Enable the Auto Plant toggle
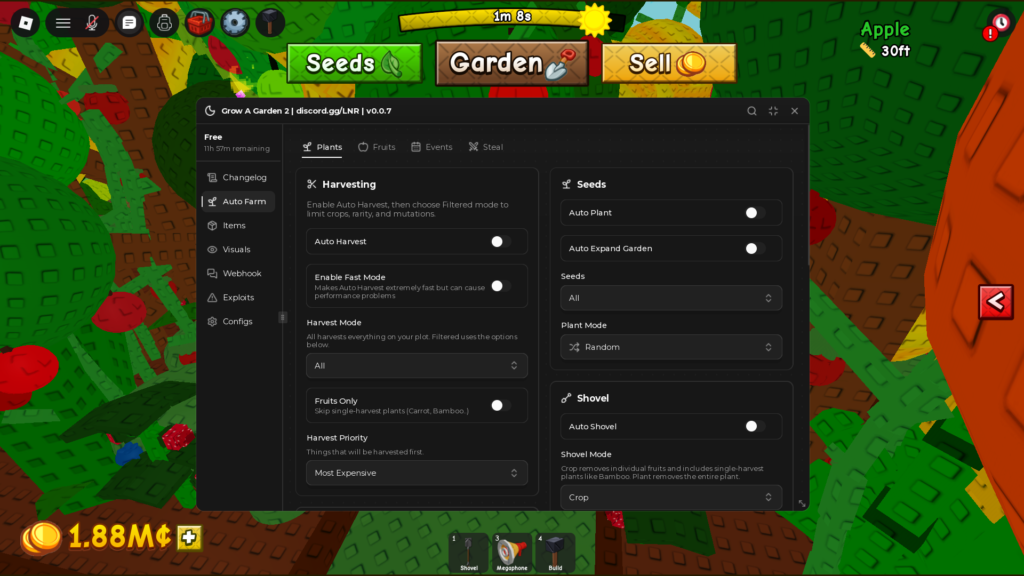1024x576 pixels. 755,213
